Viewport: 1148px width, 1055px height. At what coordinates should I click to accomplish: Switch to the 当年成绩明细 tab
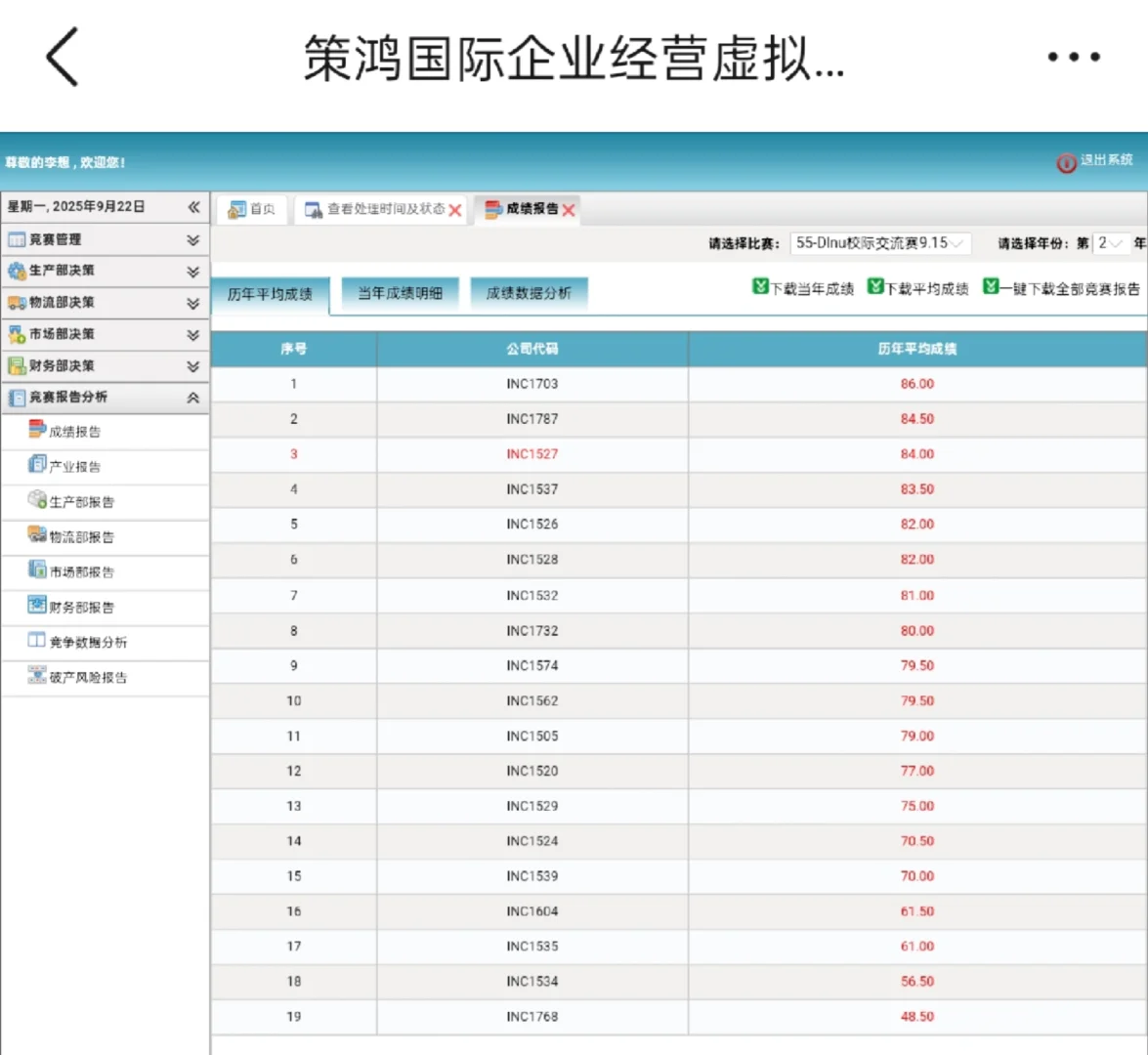(x=400, y=294)
